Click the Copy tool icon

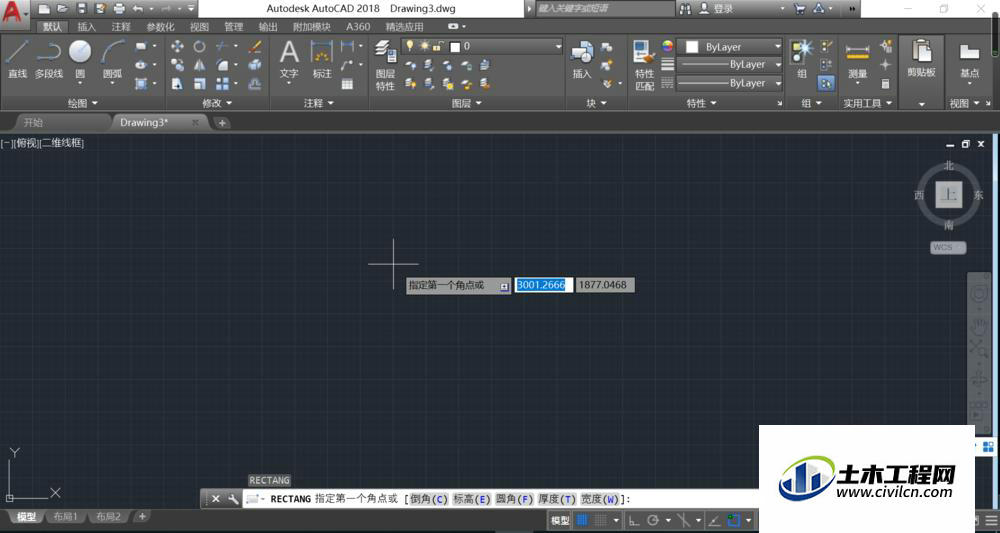point(177,65)
